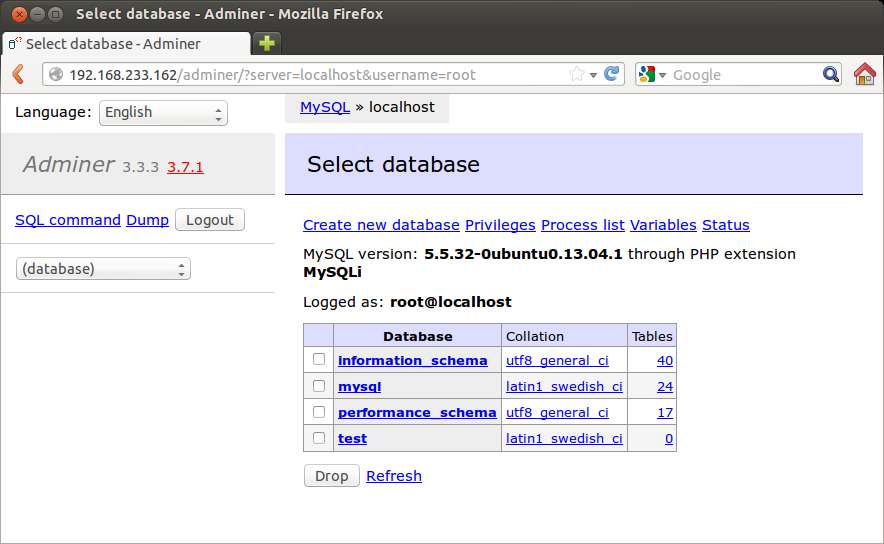
Task: Click latin1_swedish_ci collation for mysql
Action: point(564,387)
